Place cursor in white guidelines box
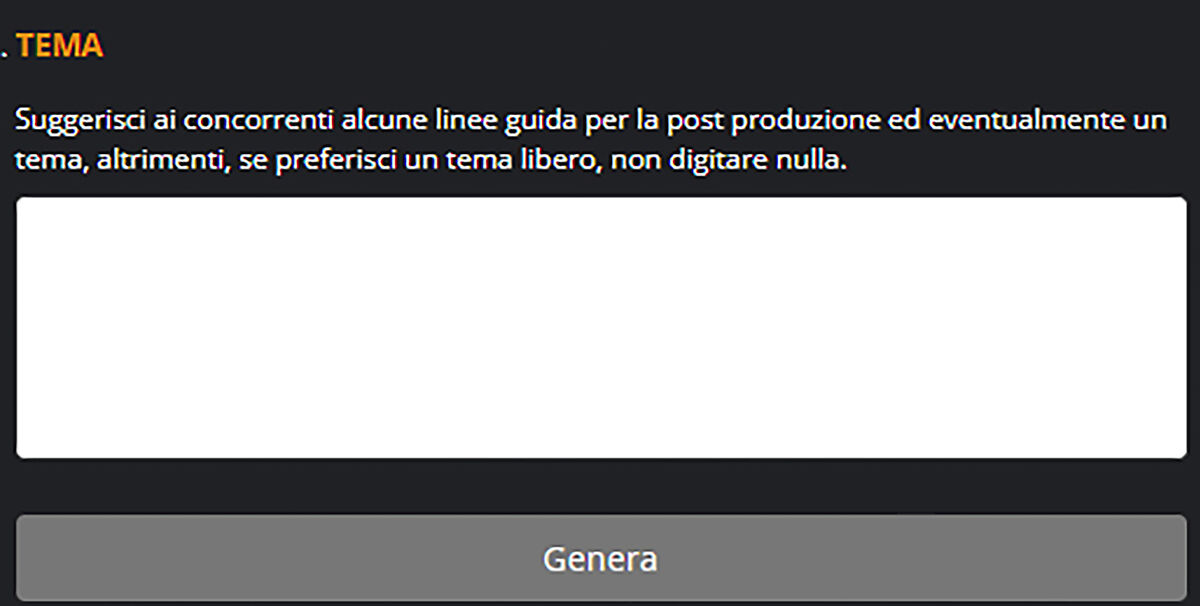 coord(601,328)
